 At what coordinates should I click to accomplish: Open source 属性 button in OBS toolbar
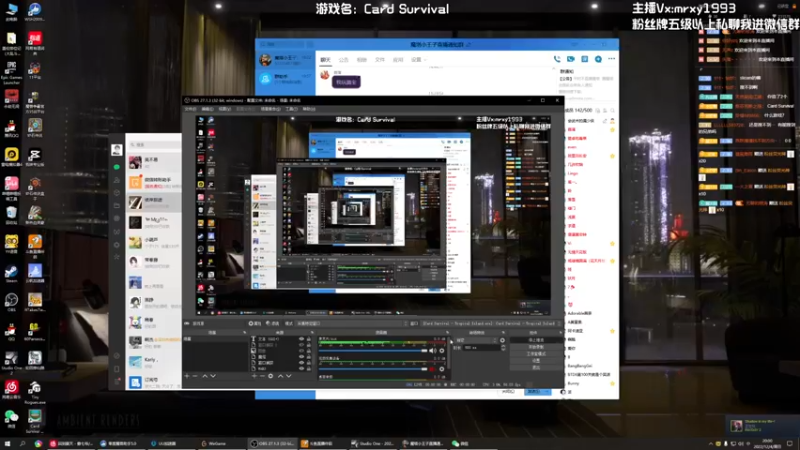click(255, 323)
